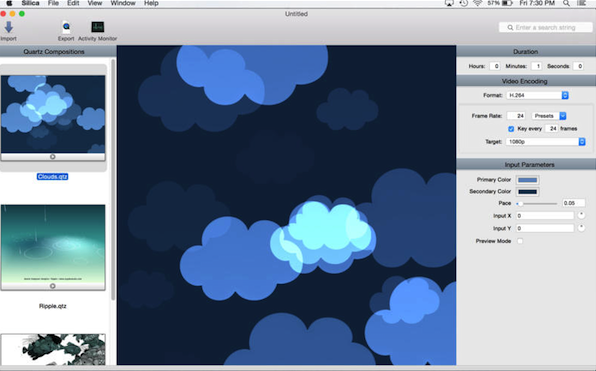
Task: Click the Key every frames number field
Action: (551, 129)
